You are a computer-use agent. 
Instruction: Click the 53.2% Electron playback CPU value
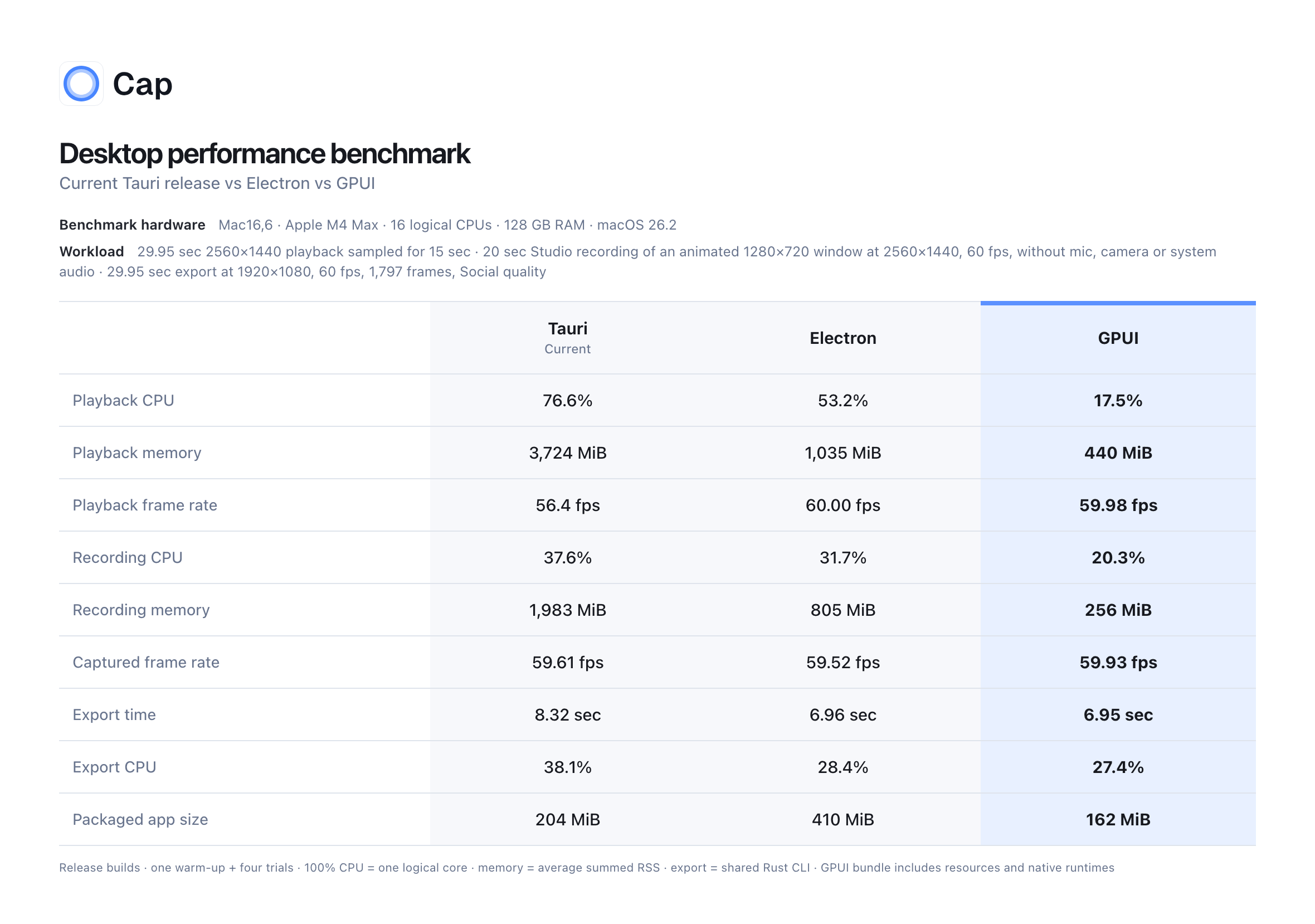click(843, 401)
